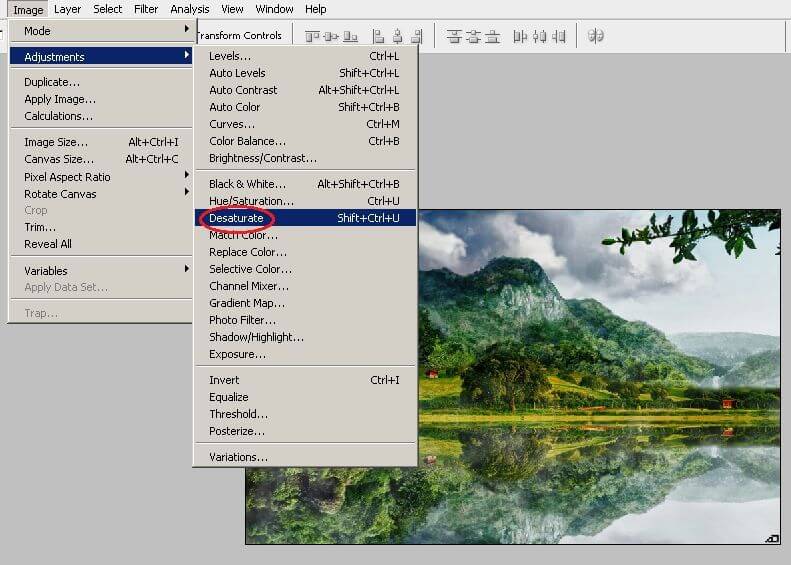This screenshot has height=565, width=791.
Task: Click the Align Vertical Centers icon
Action: click(331, 36)
